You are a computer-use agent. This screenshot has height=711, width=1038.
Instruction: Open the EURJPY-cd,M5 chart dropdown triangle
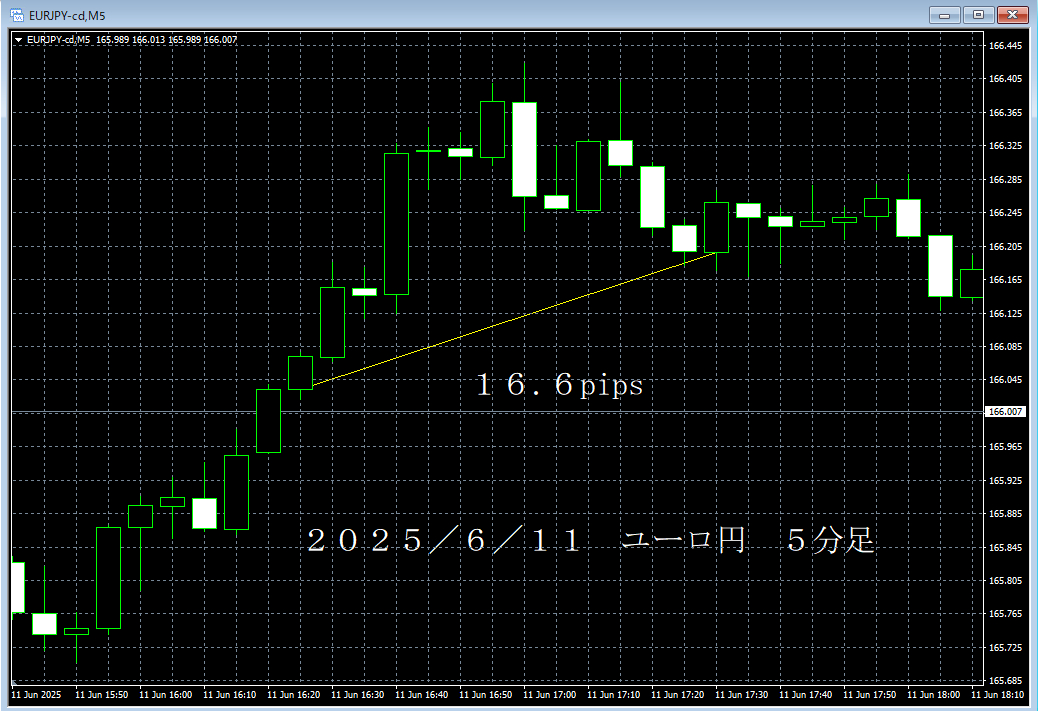click(x=18, y=39)
